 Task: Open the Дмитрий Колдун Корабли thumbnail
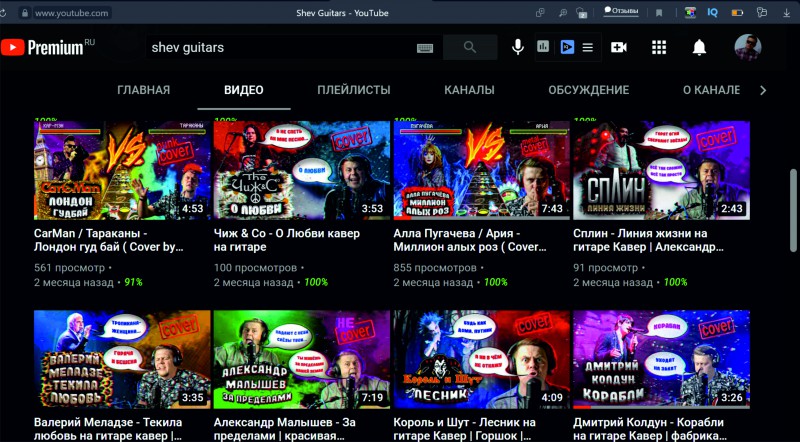(x=661, y=359)
